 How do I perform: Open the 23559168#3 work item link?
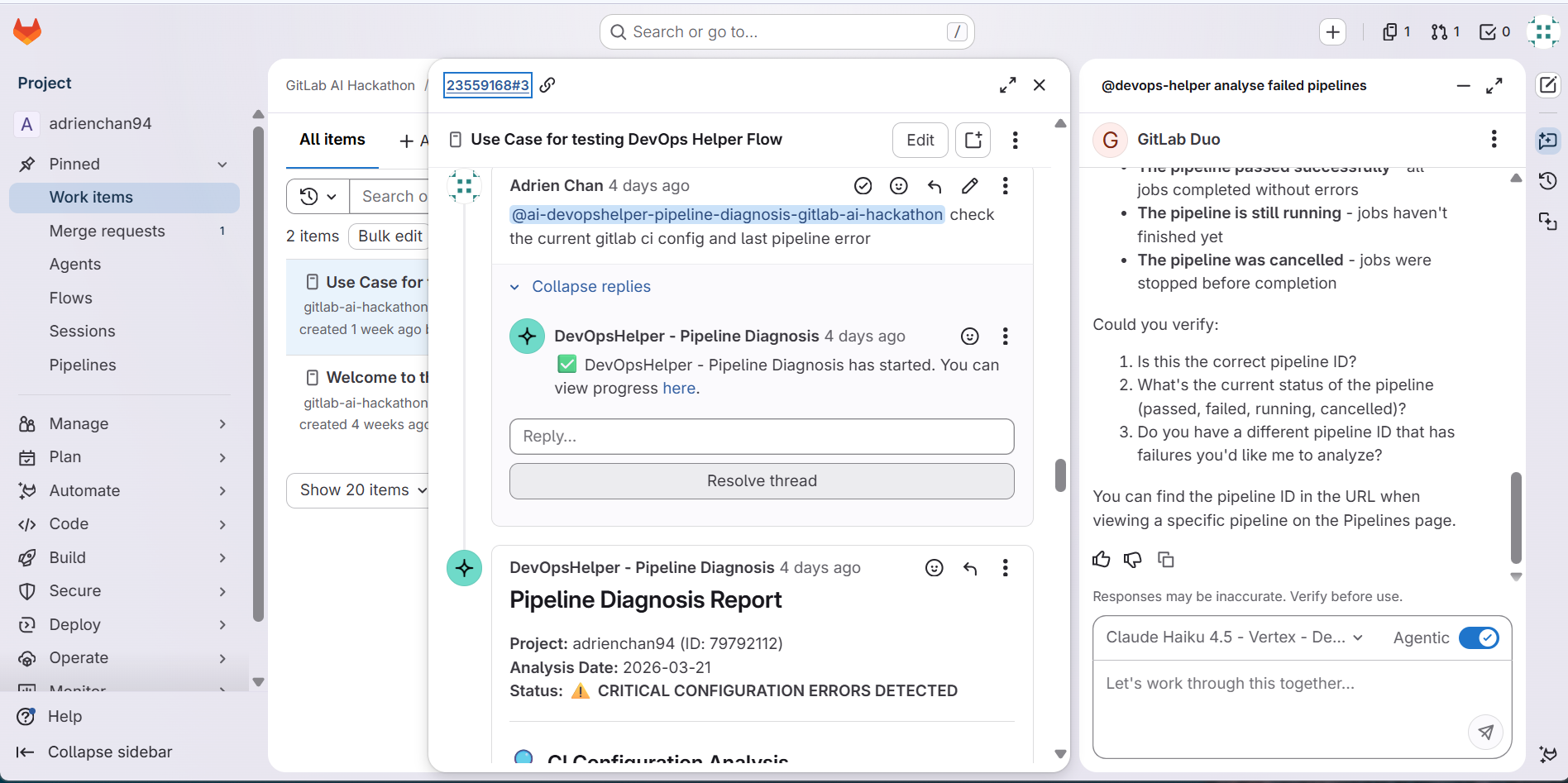(487, 85)
